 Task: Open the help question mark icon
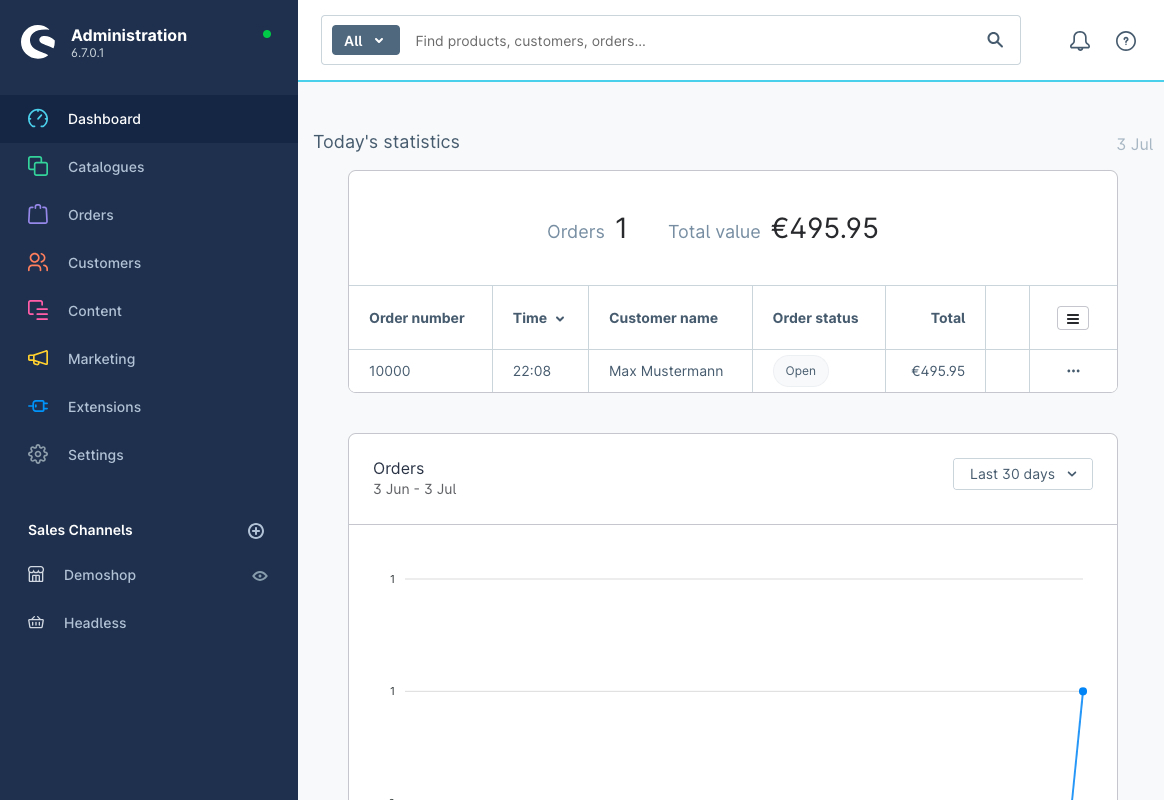click(1126, 41)
